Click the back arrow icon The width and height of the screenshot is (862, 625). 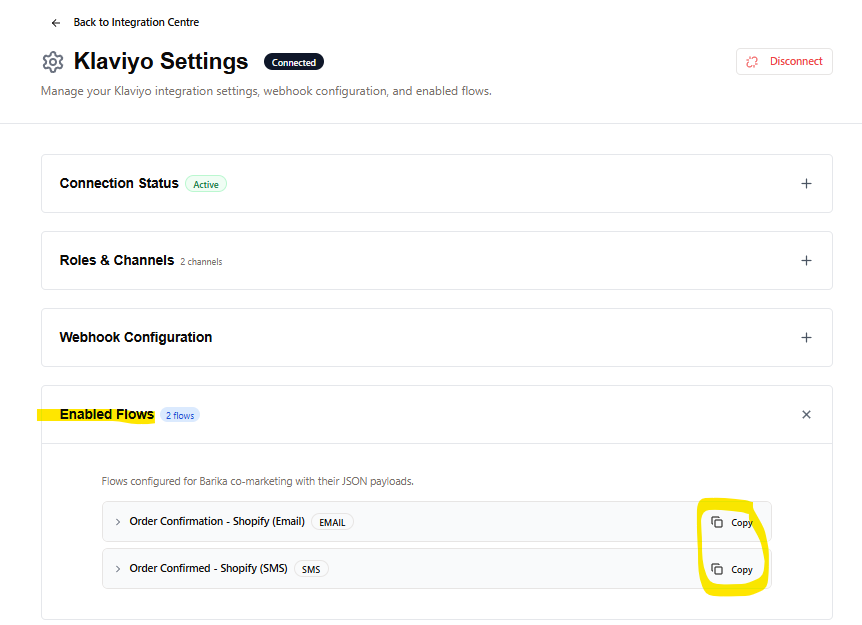pyautogui.click(x=56, y=23)
